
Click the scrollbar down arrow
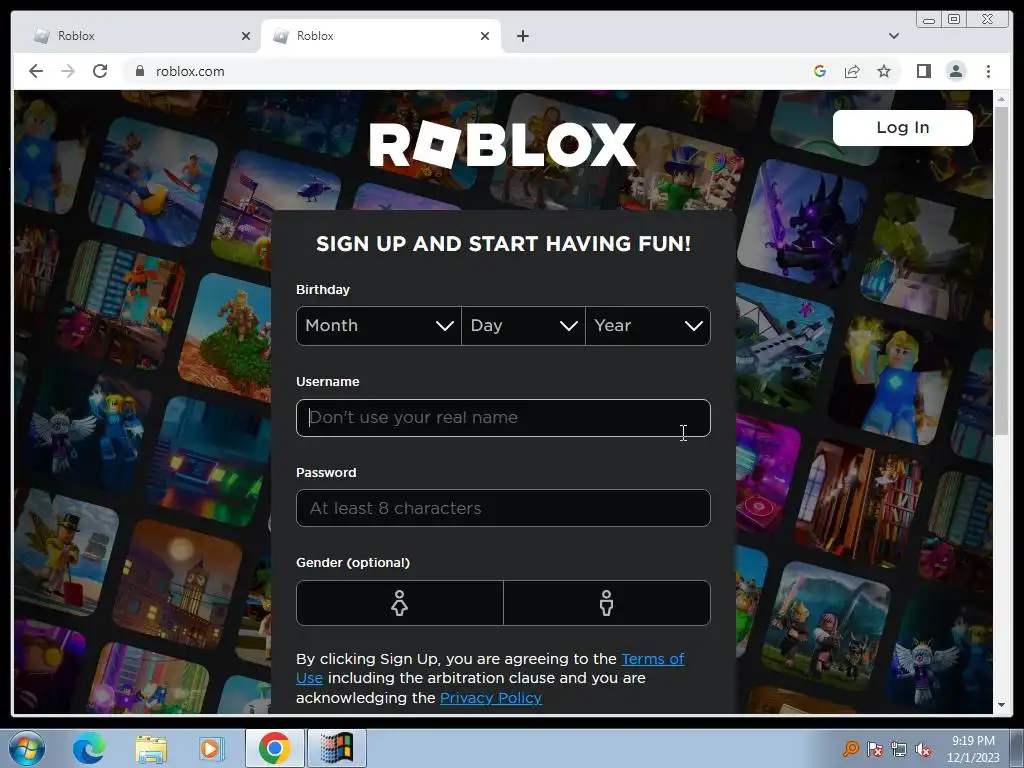point(1001,705)
